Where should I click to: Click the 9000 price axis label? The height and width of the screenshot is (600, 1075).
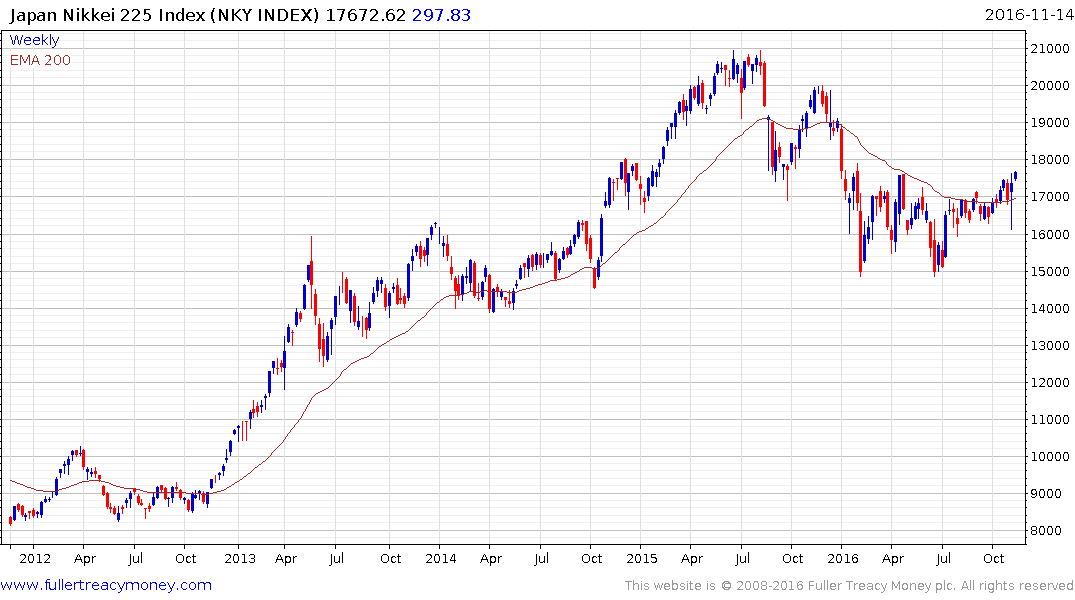[x=1046, y=494]
